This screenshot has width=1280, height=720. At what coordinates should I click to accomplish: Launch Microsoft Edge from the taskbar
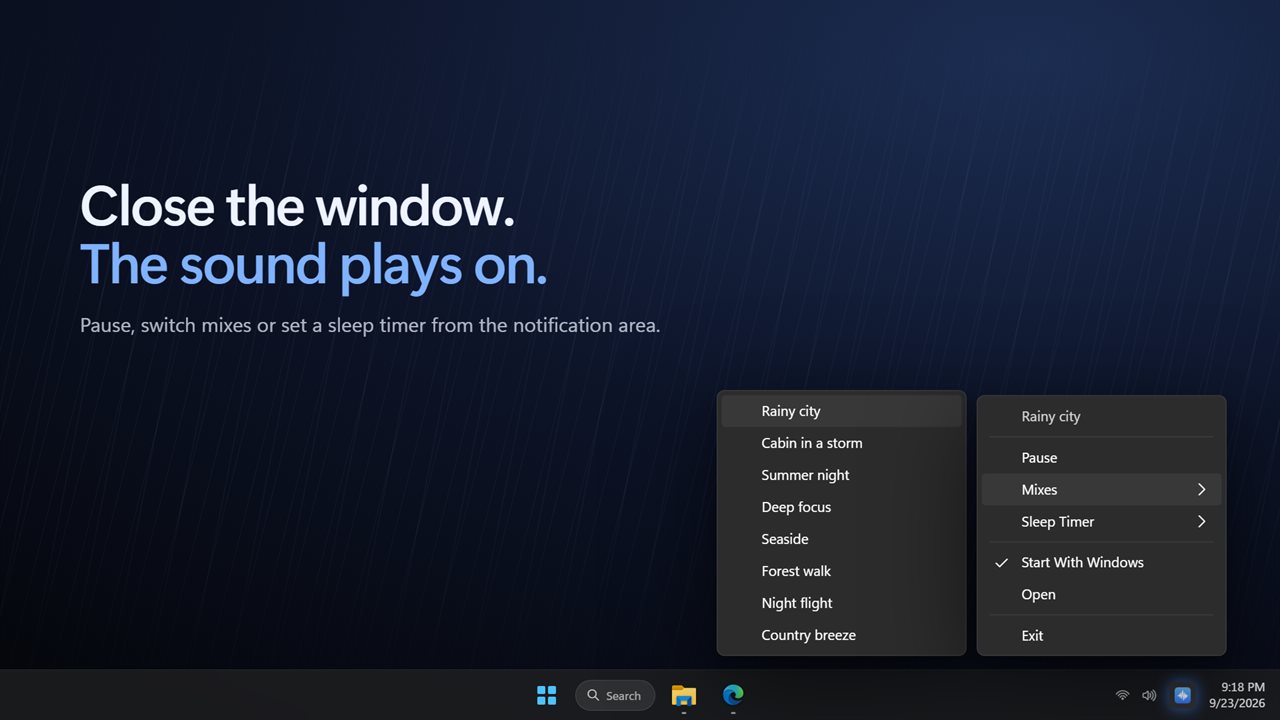point(733,695)
